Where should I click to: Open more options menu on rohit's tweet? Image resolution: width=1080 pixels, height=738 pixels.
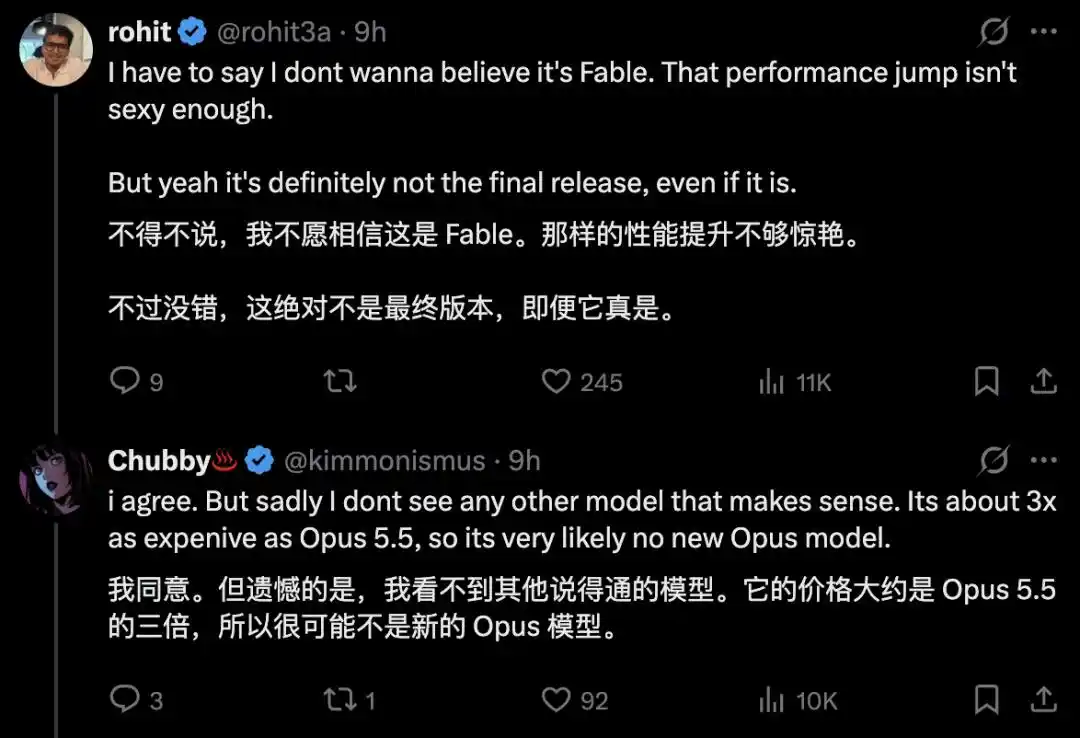coord(1044,31)
